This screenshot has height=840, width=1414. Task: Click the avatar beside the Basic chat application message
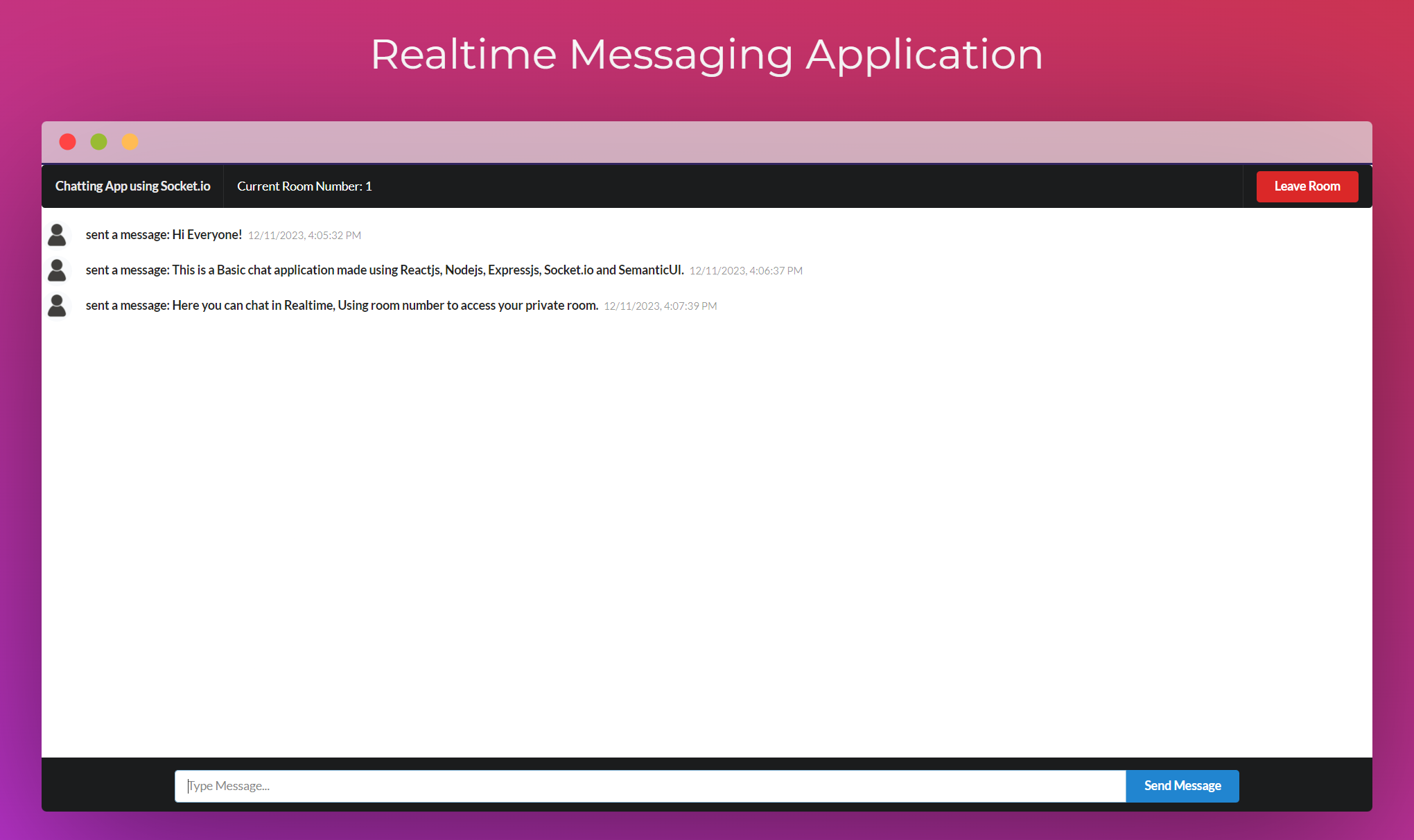coord(57,270)
